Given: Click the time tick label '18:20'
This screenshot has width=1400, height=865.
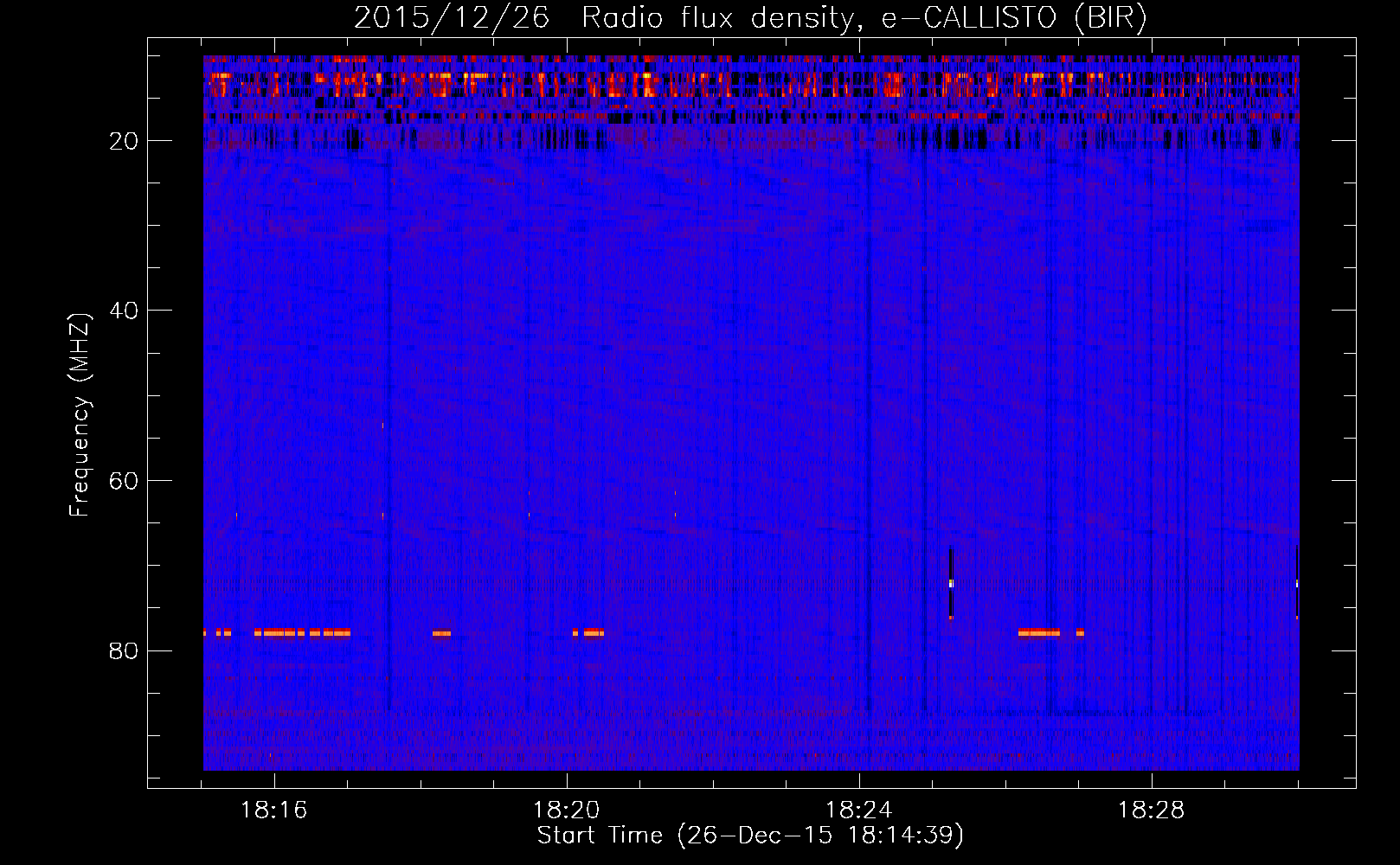Looking at the screenshot, I should click(x=567, y=811).
